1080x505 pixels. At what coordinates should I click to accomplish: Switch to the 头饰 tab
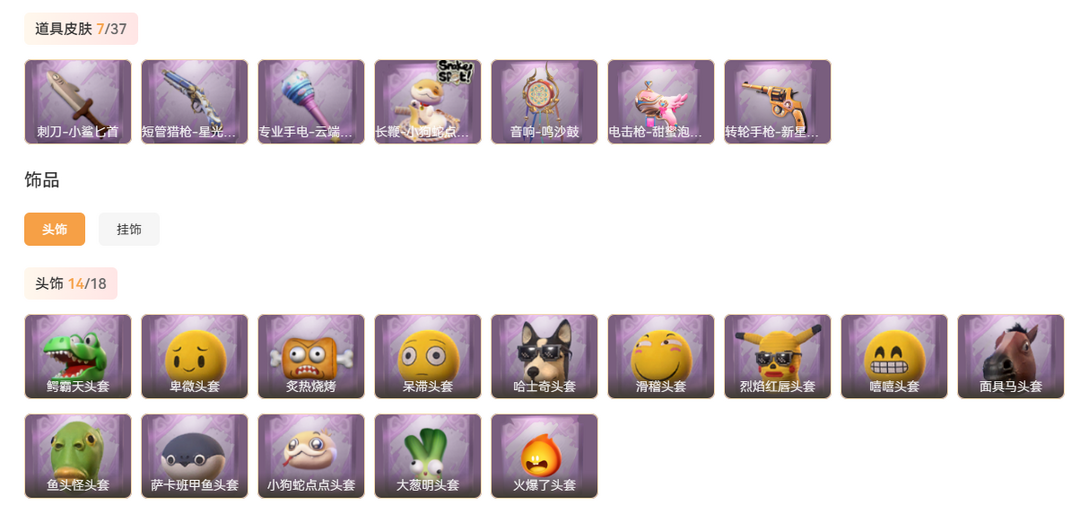pyautogui.click(x=54, y=229)
